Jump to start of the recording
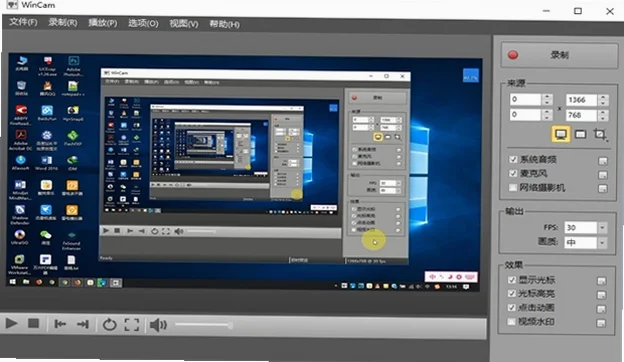This screenshot has width=624, height=362. (60, 324)
